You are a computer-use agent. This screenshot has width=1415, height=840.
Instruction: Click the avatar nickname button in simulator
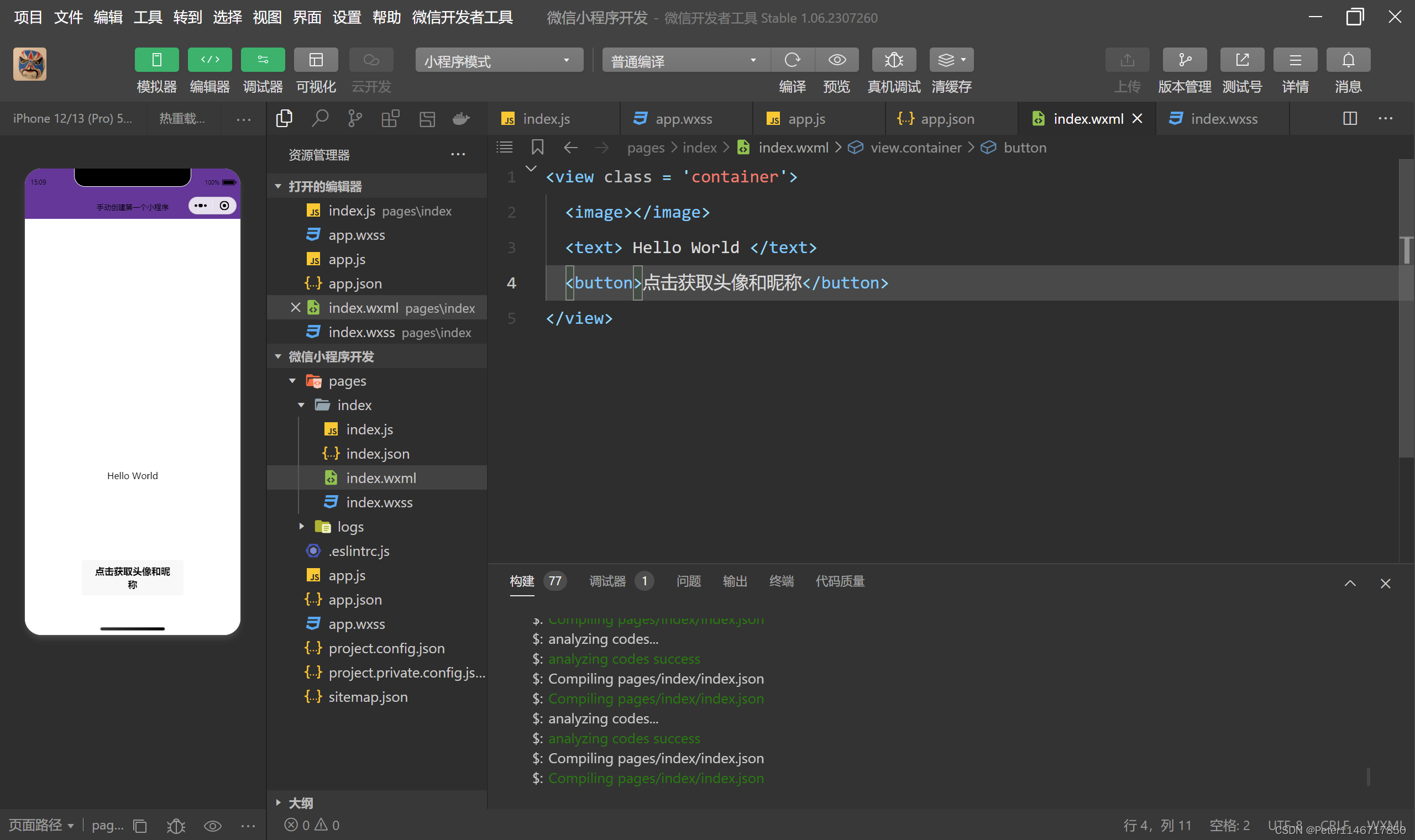pyautogui.click(x=133, y=577)
